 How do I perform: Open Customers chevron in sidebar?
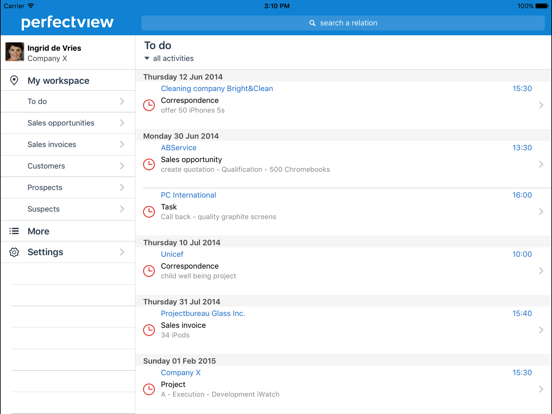[x=122, y=166]
